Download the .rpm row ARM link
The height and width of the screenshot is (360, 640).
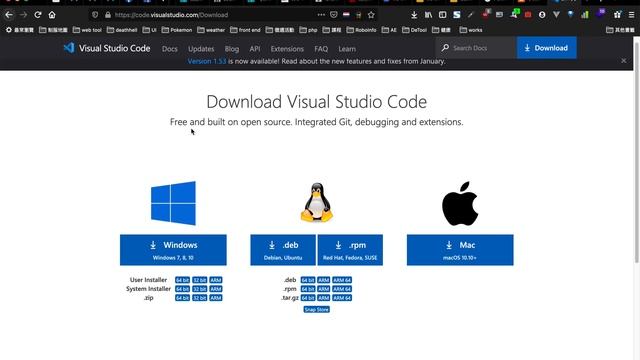point(324,289)
